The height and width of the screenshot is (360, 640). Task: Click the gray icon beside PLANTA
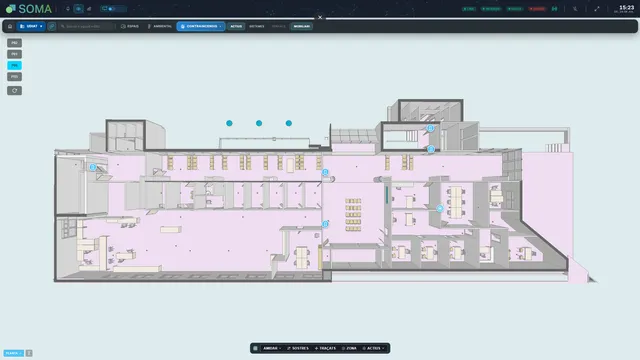click(29, 353)
